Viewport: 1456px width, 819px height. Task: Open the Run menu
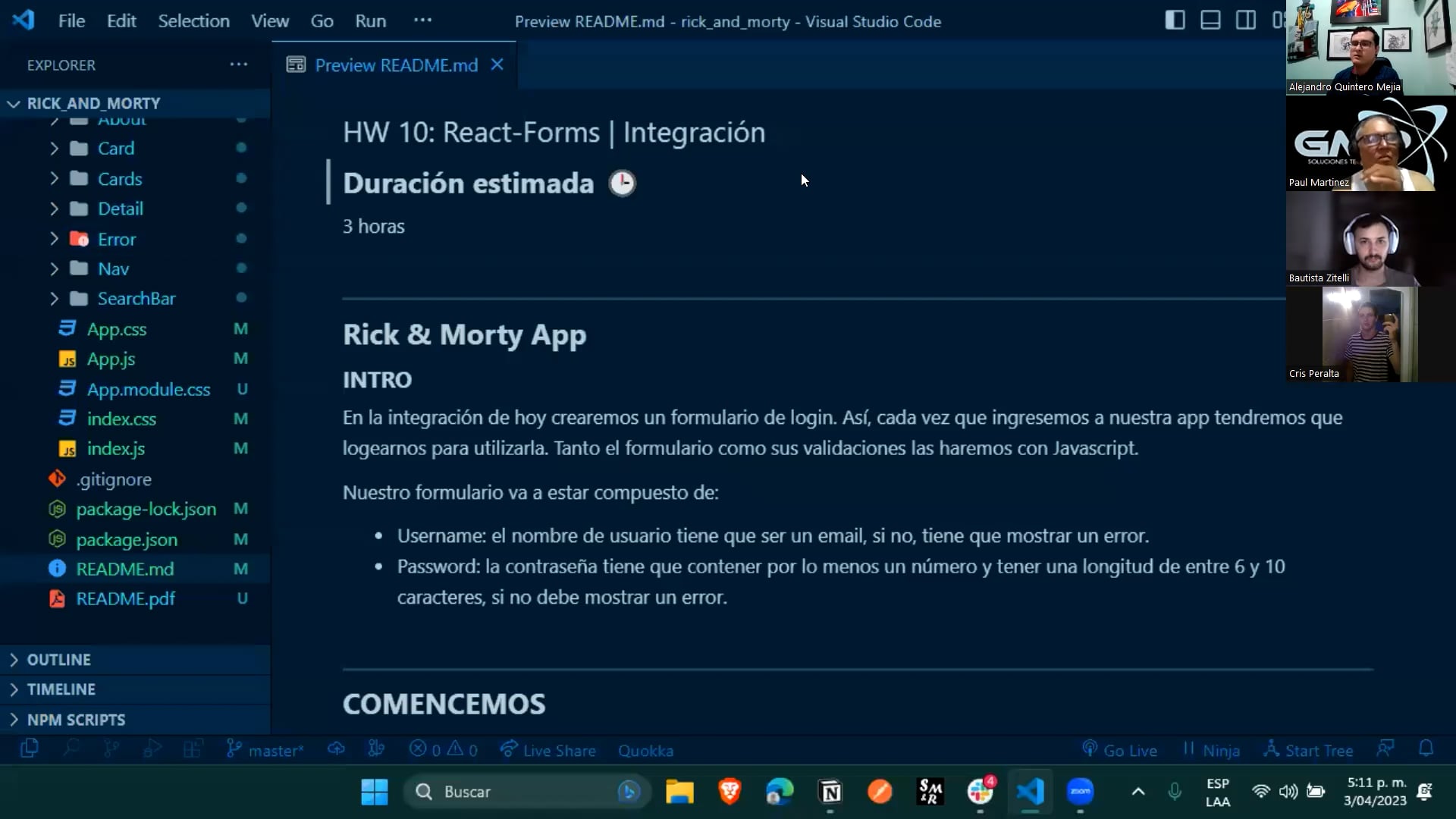click(x=370, y=21)
